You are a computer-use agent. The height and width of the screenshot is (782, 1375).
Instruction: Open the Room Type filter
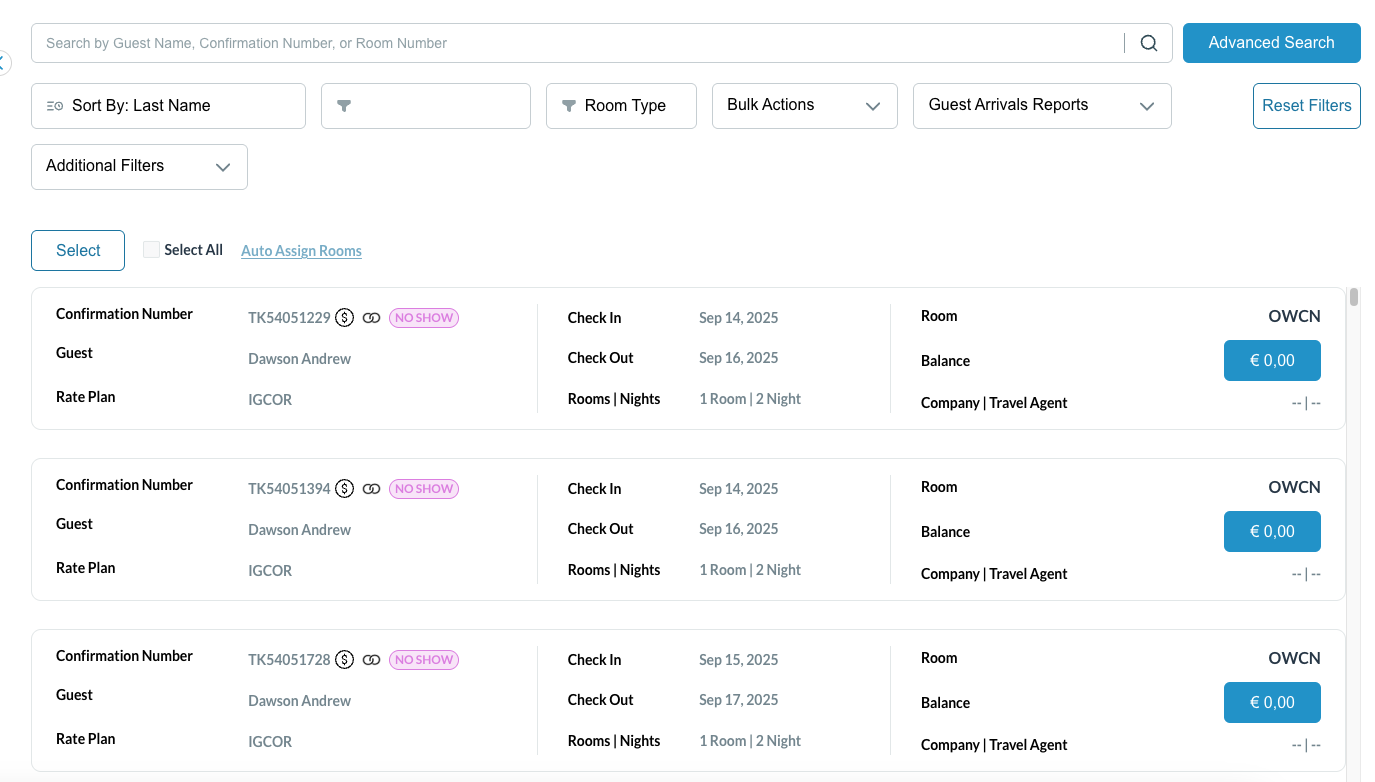(x=621, y=106)
